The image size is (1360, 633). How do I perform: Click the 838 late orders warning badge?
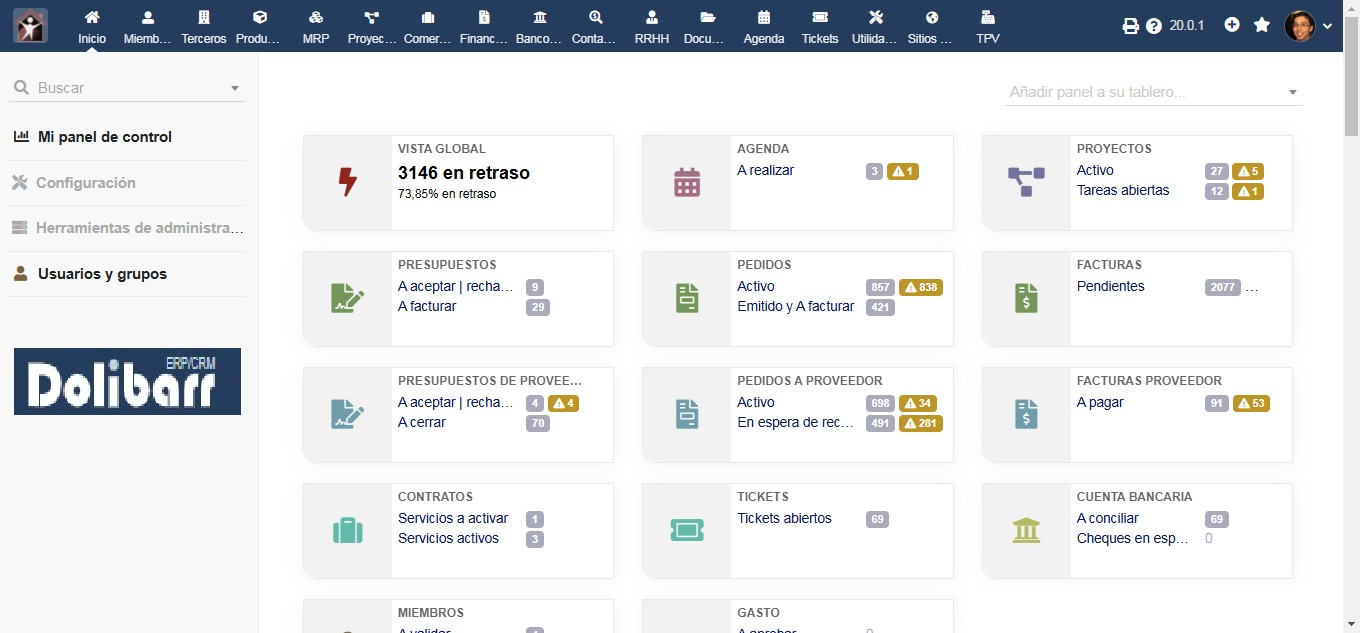click(x=921, y=288)
